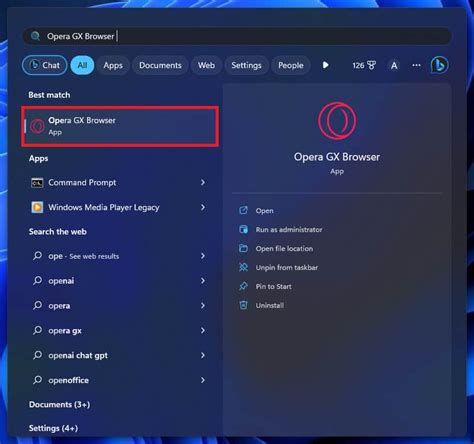Switch to the Apps filter tab
Viewport: 474px width, 444px height.
(x=113, y=65)
